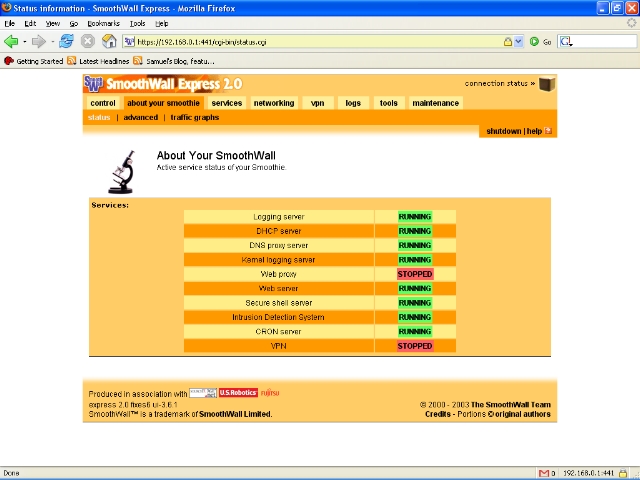Go to the Home page icon

tap(109, 41)
